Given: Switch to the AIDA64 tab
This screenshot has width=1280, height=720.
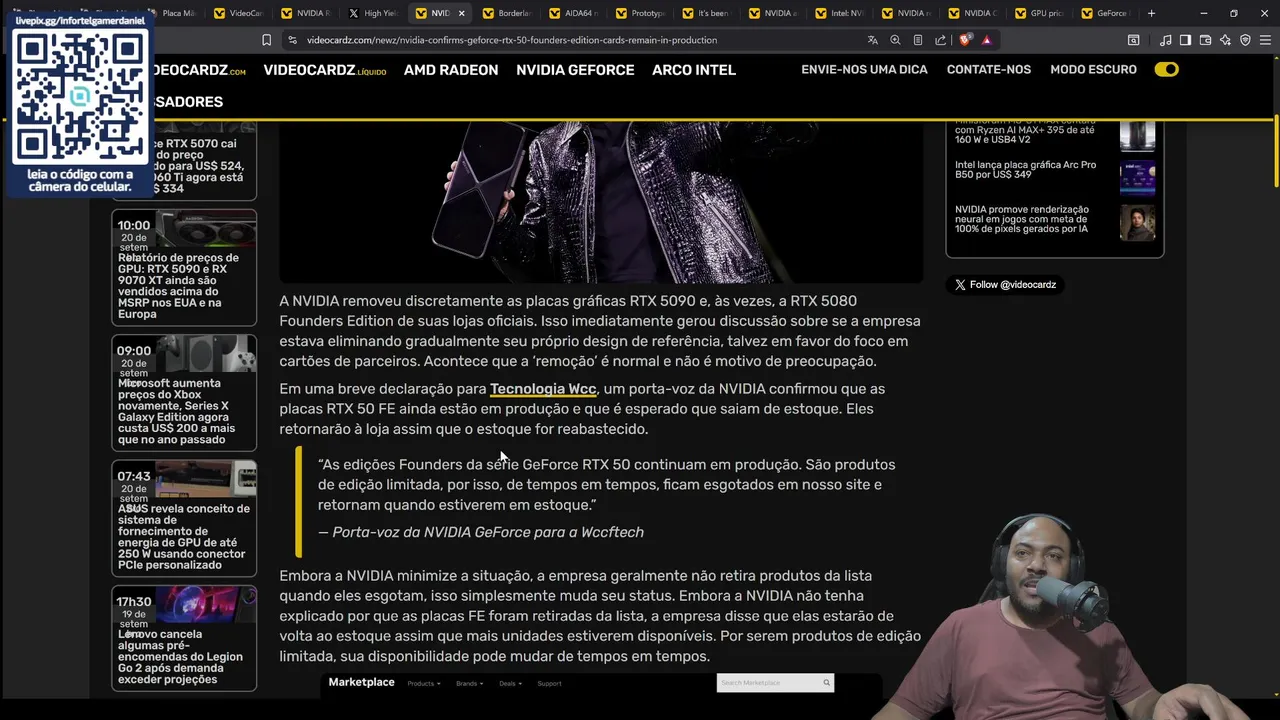Looking at the screenshot, I should coord(574,13).
